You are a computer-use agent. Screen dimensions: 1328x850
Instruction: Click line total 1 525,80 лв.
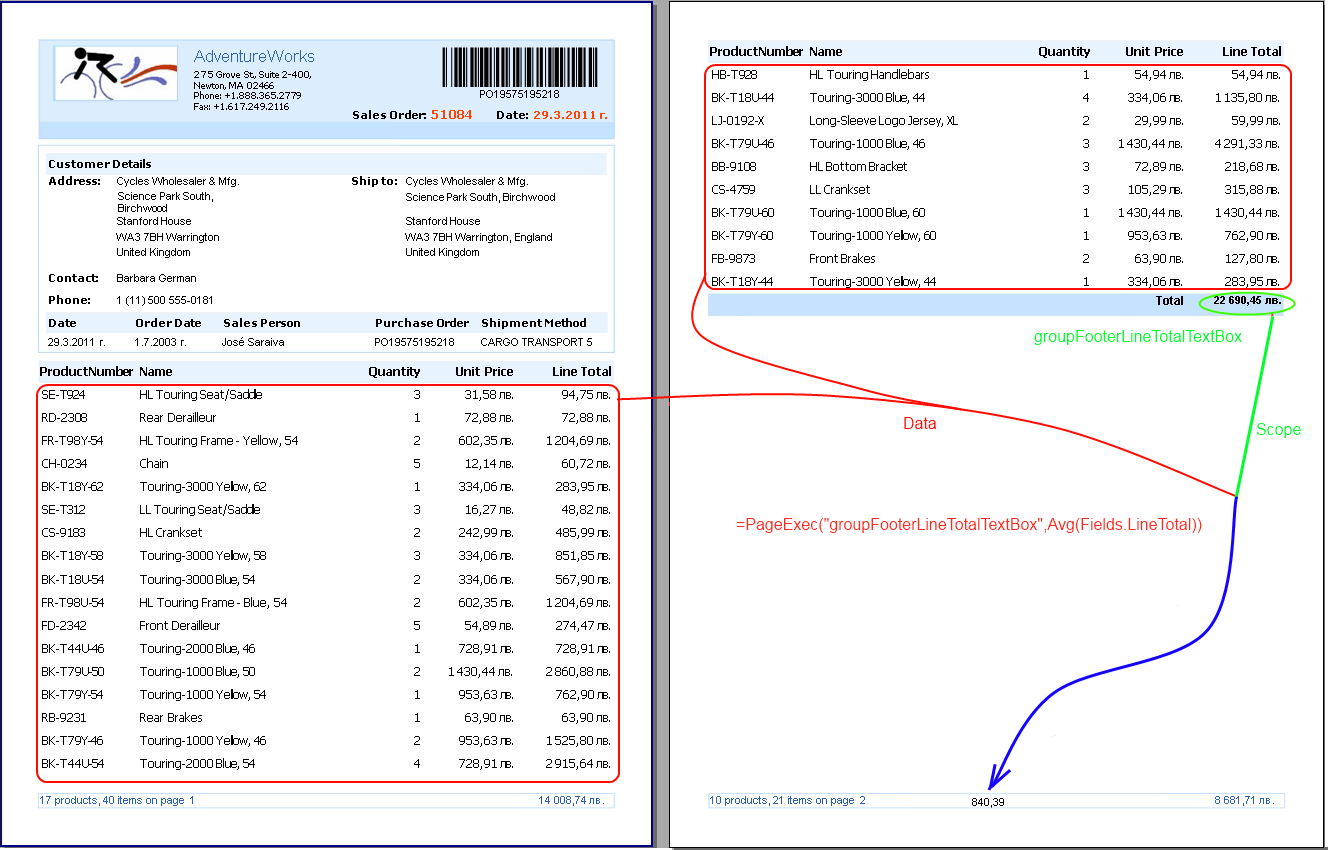(578, 740)
